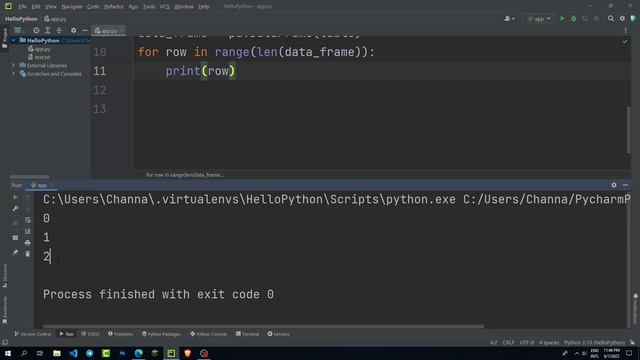Open the JetBrains toolbox icon at top right
The height and width of the screenshot is (360, 640).
pos(633,19)
